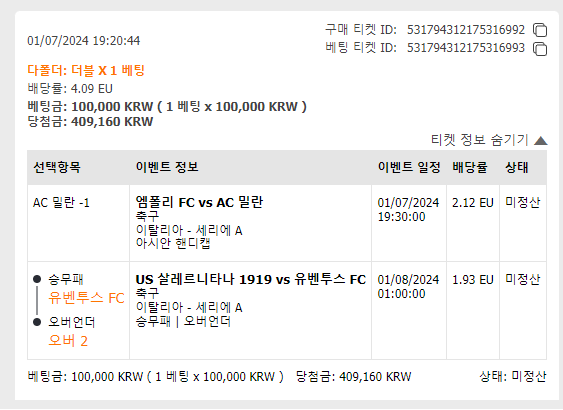Click the 티켓 정보 숨기기 link
The height and width of the screenshot is (410, 563).
[x=479, y=140]
